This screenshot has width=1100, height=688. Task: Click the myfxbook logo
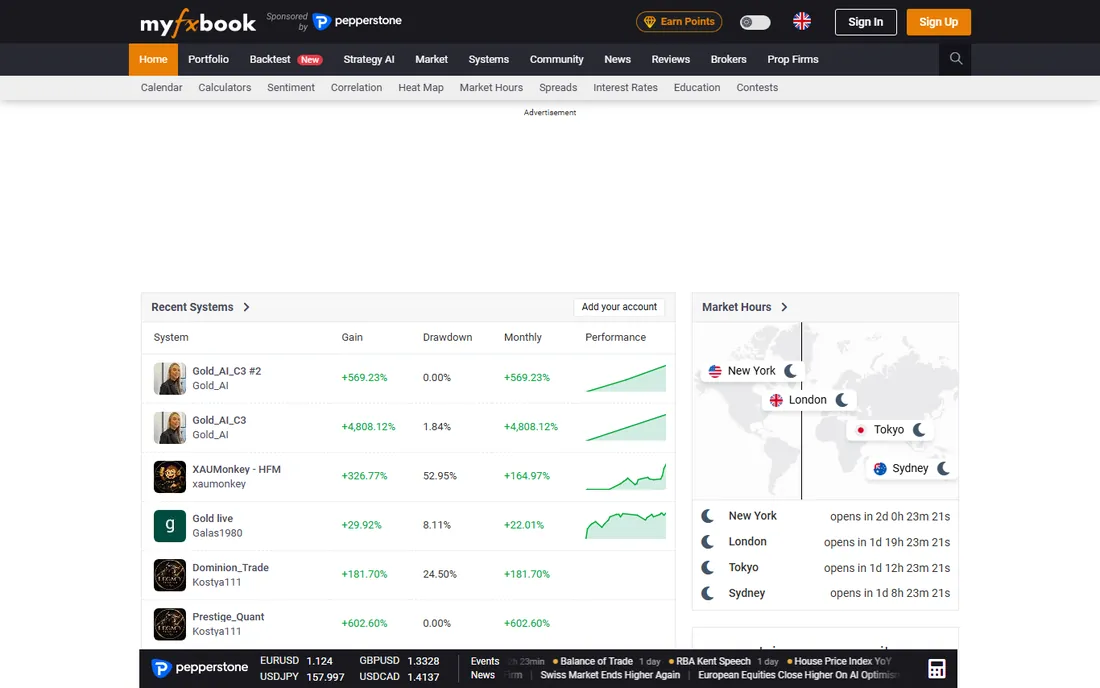198,22
